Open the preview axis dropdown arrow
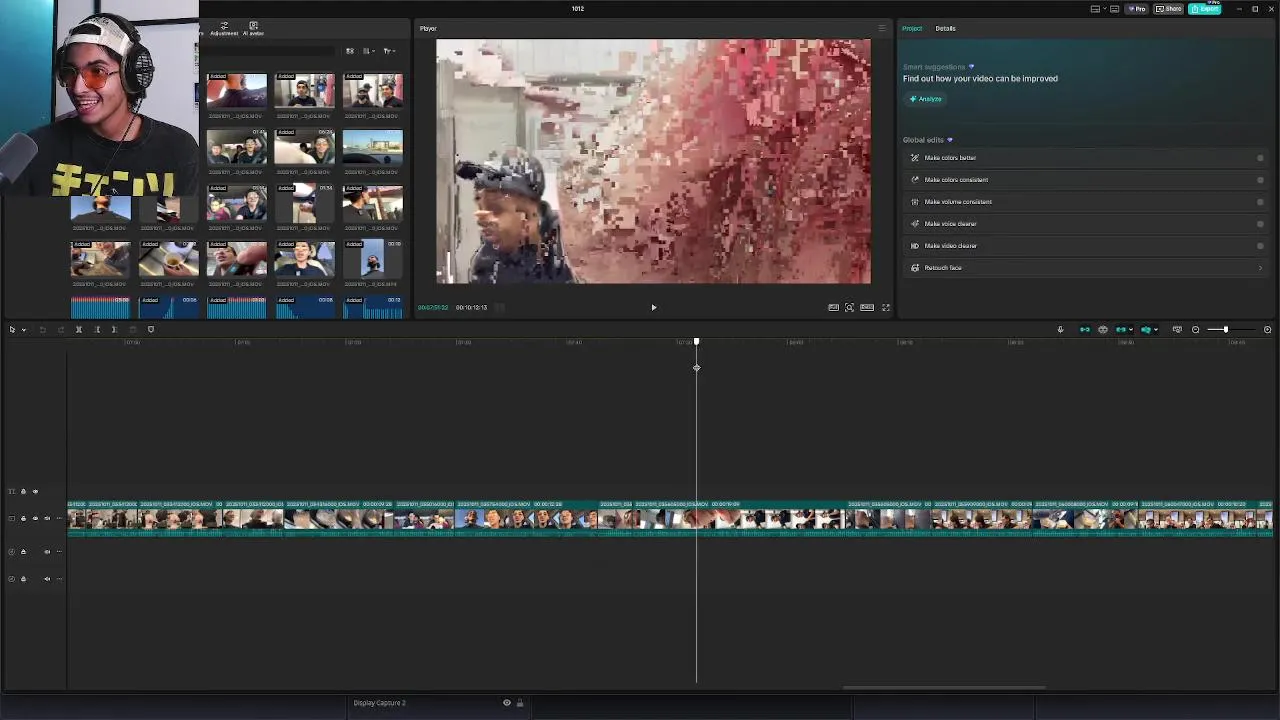 [x=1156, y=329]
